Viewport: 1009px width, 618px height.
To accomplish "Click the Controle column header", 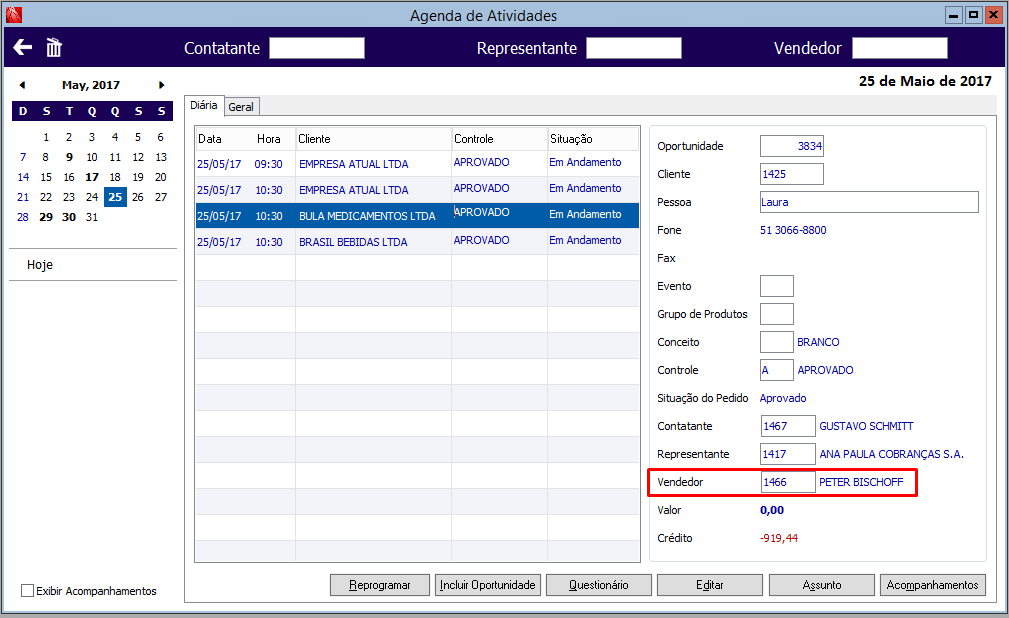I will [x=499, y=139].
